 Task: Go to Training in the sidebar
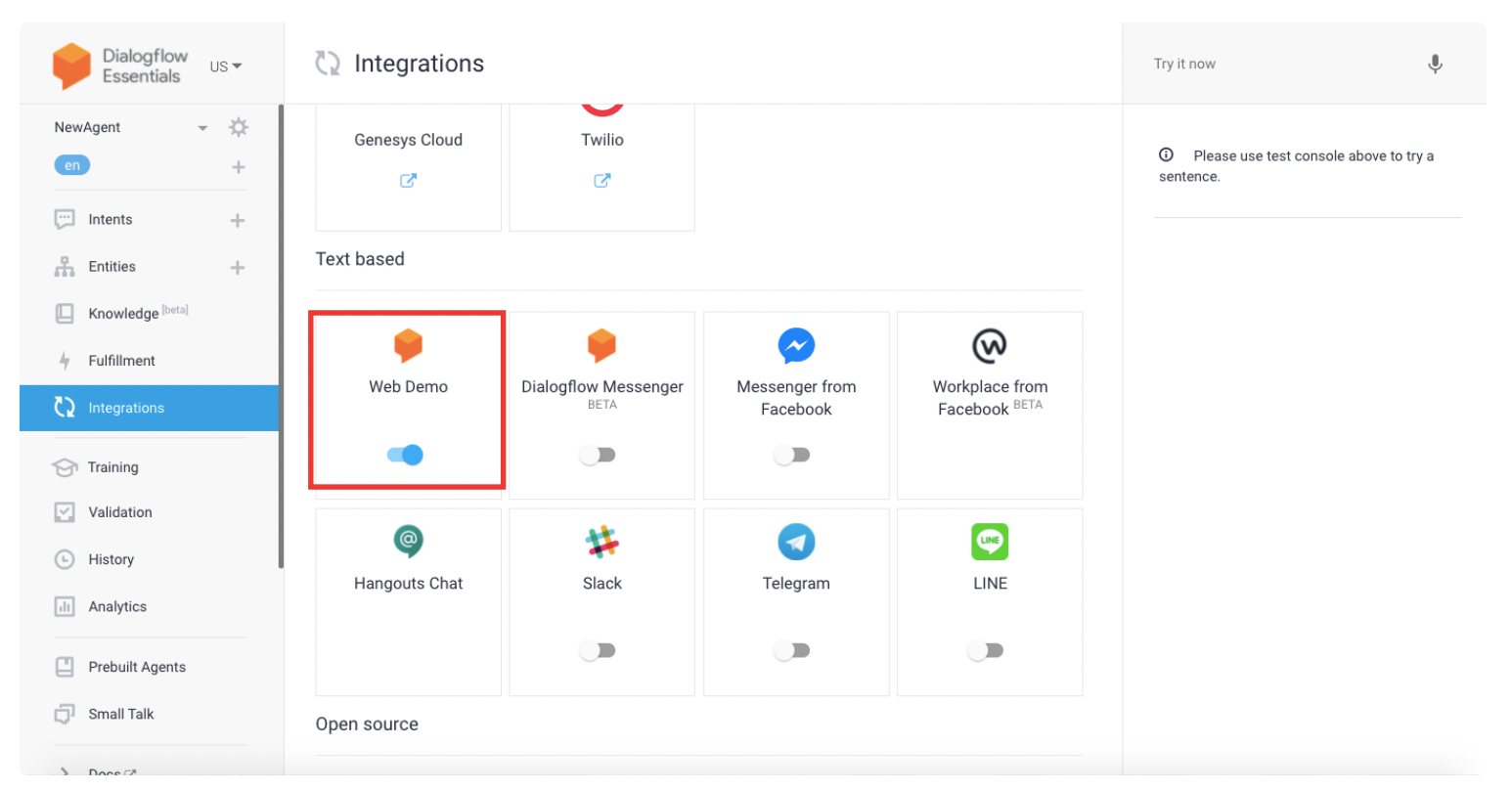[x=112, y=467]
